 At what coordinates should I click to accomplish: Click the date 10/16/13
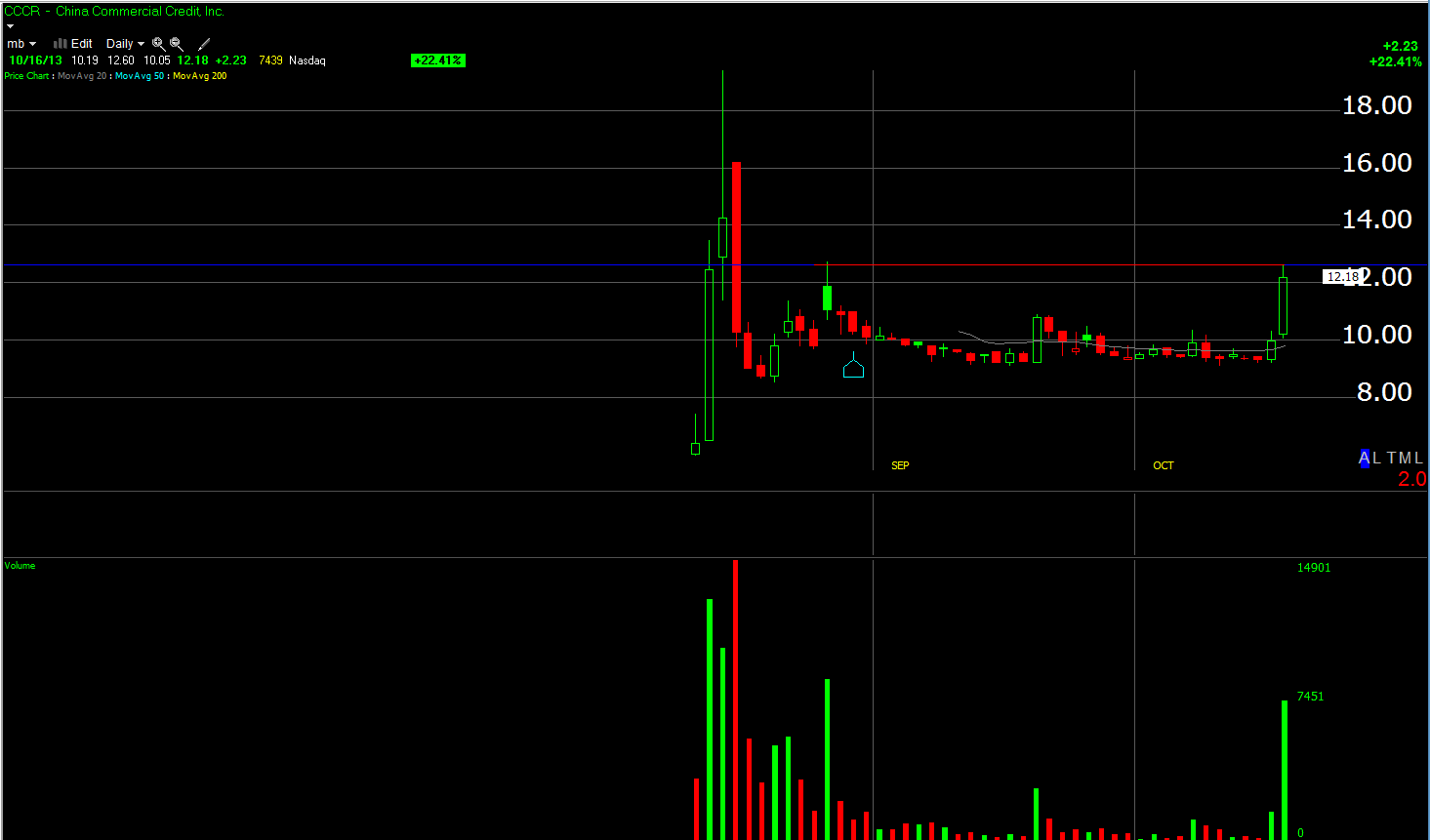pos(35,60)
